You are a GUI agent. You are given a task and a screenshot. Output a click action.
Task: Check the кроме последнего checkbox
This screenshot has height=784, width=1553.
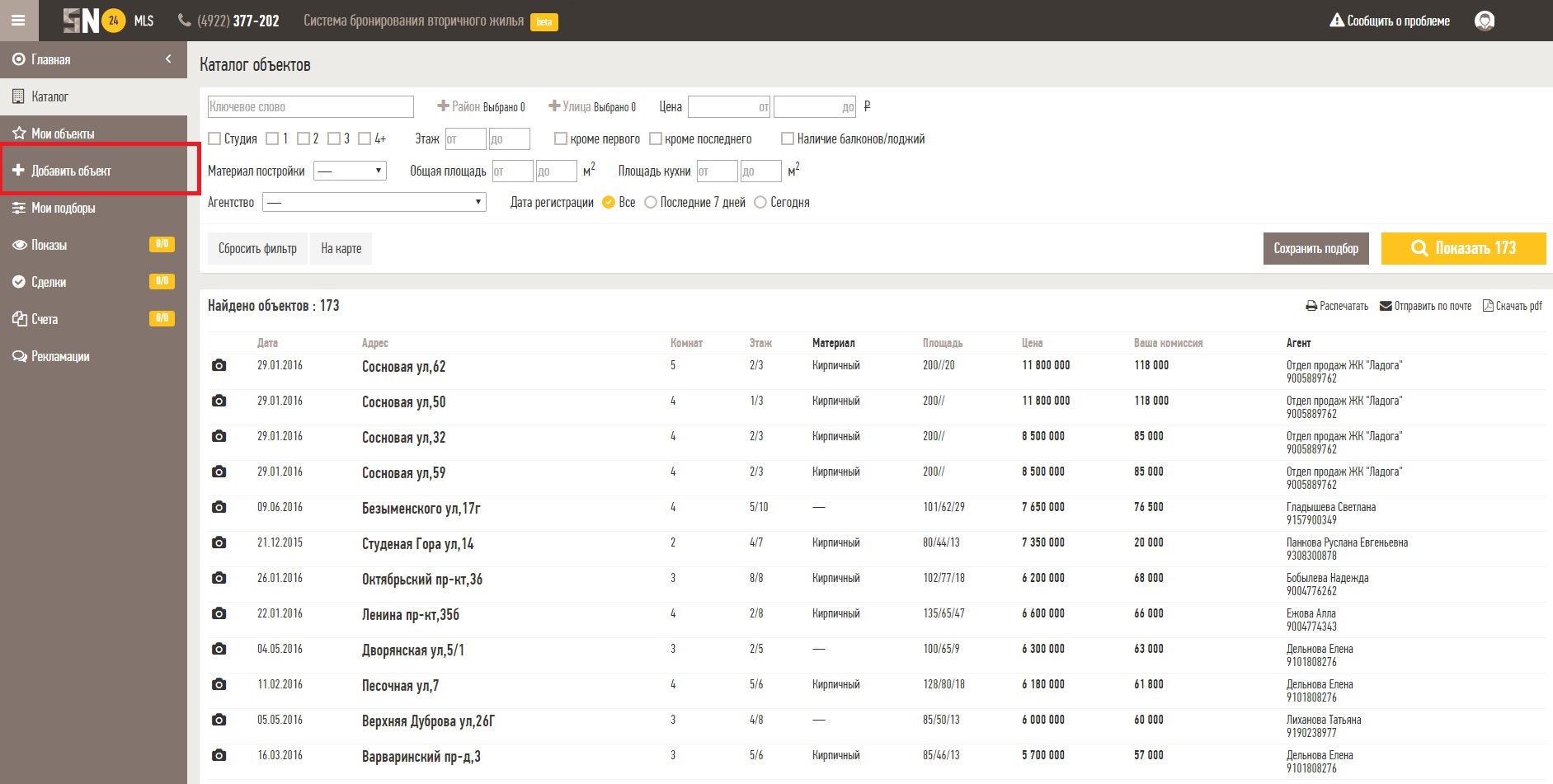click(656, 138)
